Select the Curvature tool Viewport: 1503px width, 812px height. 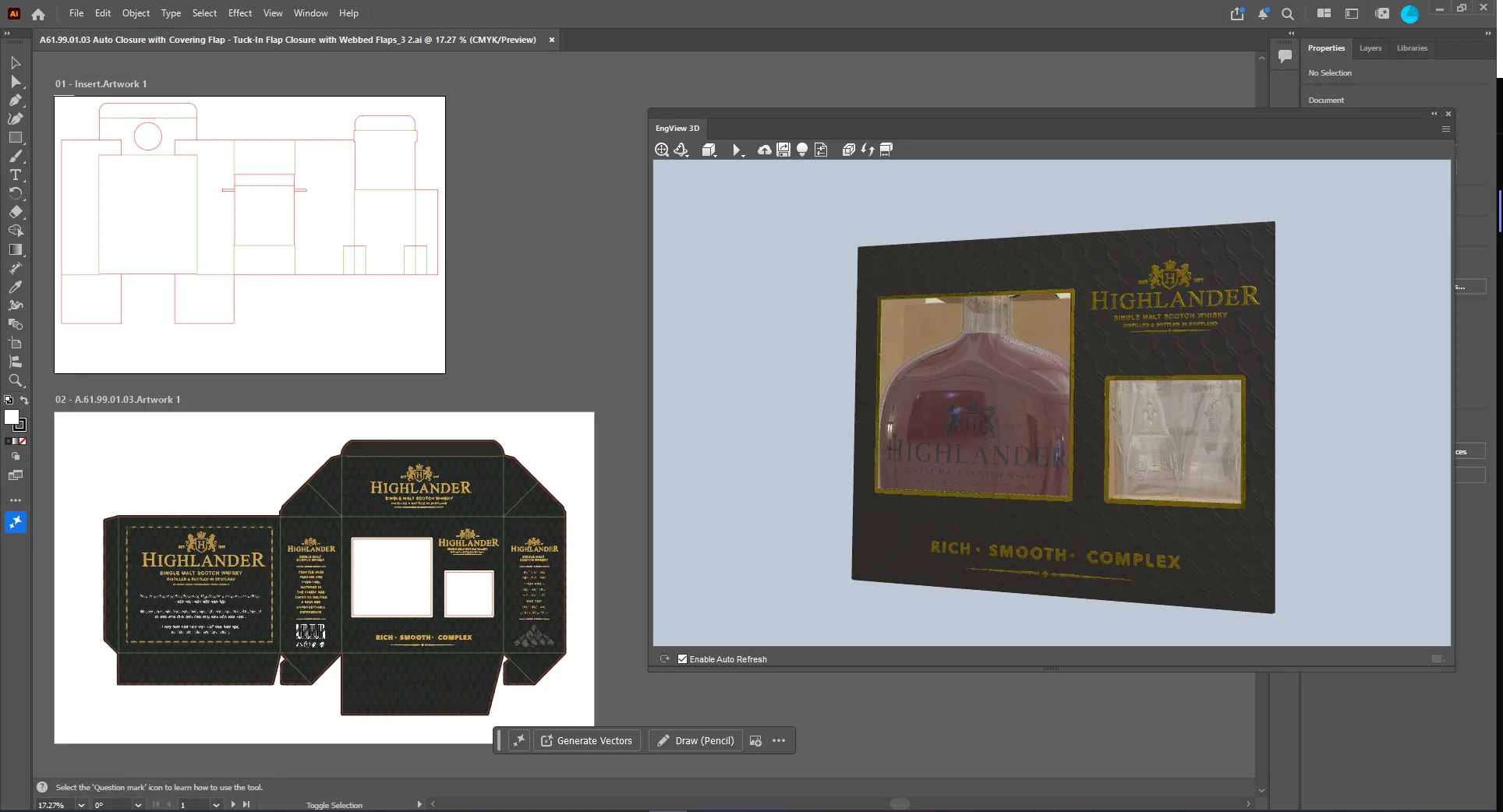(16, 119)
